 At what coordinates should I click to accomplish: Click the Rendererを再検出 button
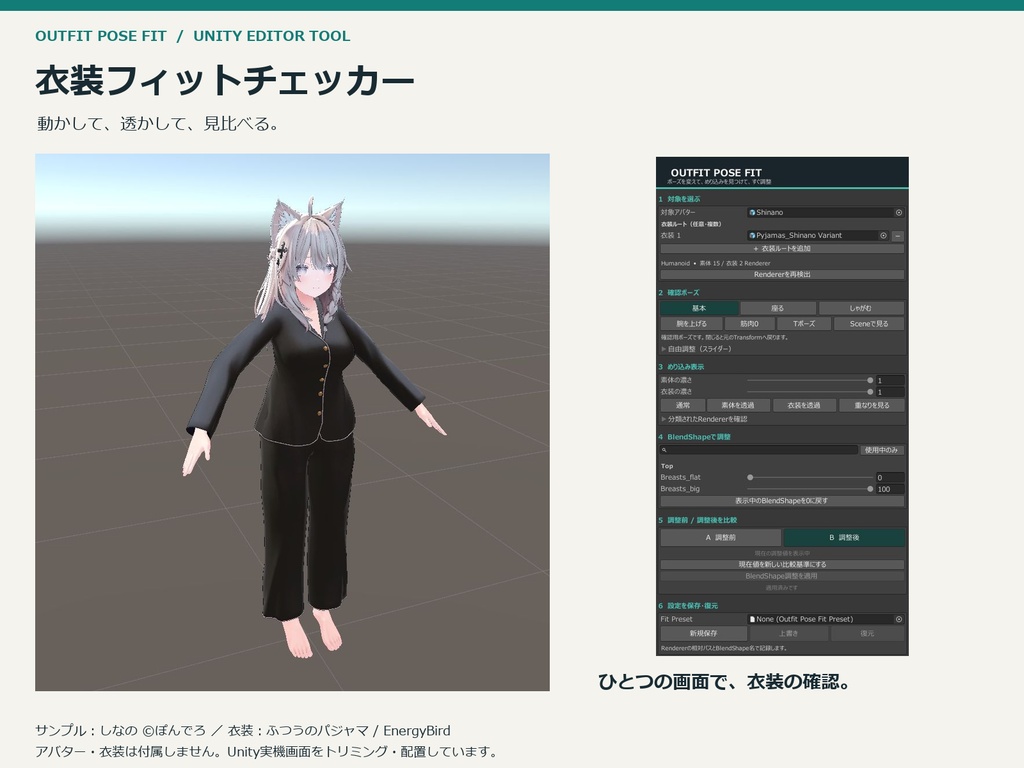click(x=782, y=275)
